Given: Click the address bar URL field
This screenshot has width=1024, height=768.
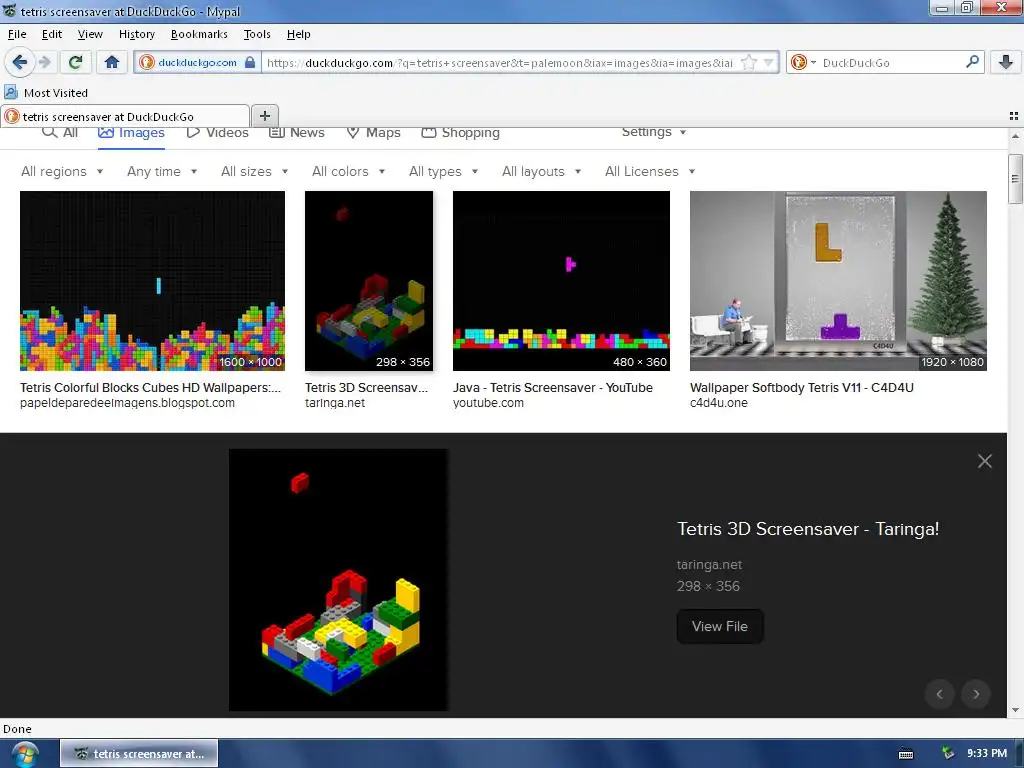Looking at the screenshot, I should [x=500, y=63].
